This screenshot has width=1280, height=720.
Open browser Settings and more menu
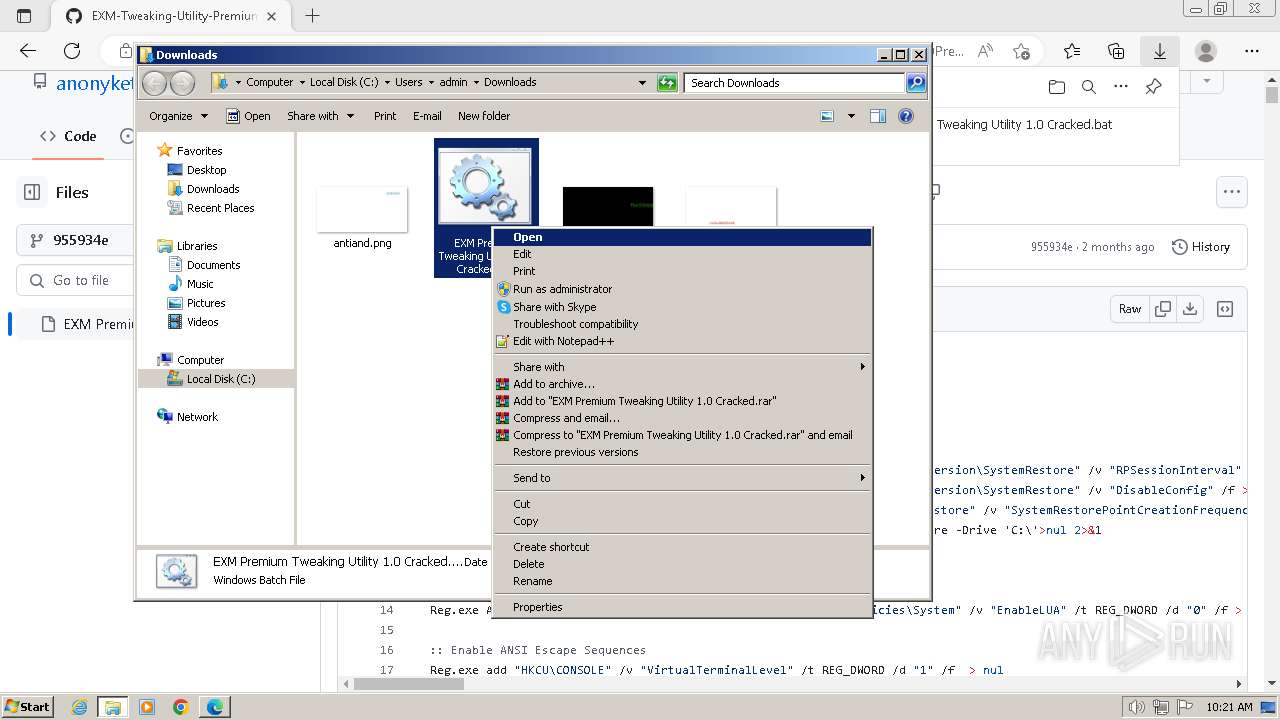1252,51
